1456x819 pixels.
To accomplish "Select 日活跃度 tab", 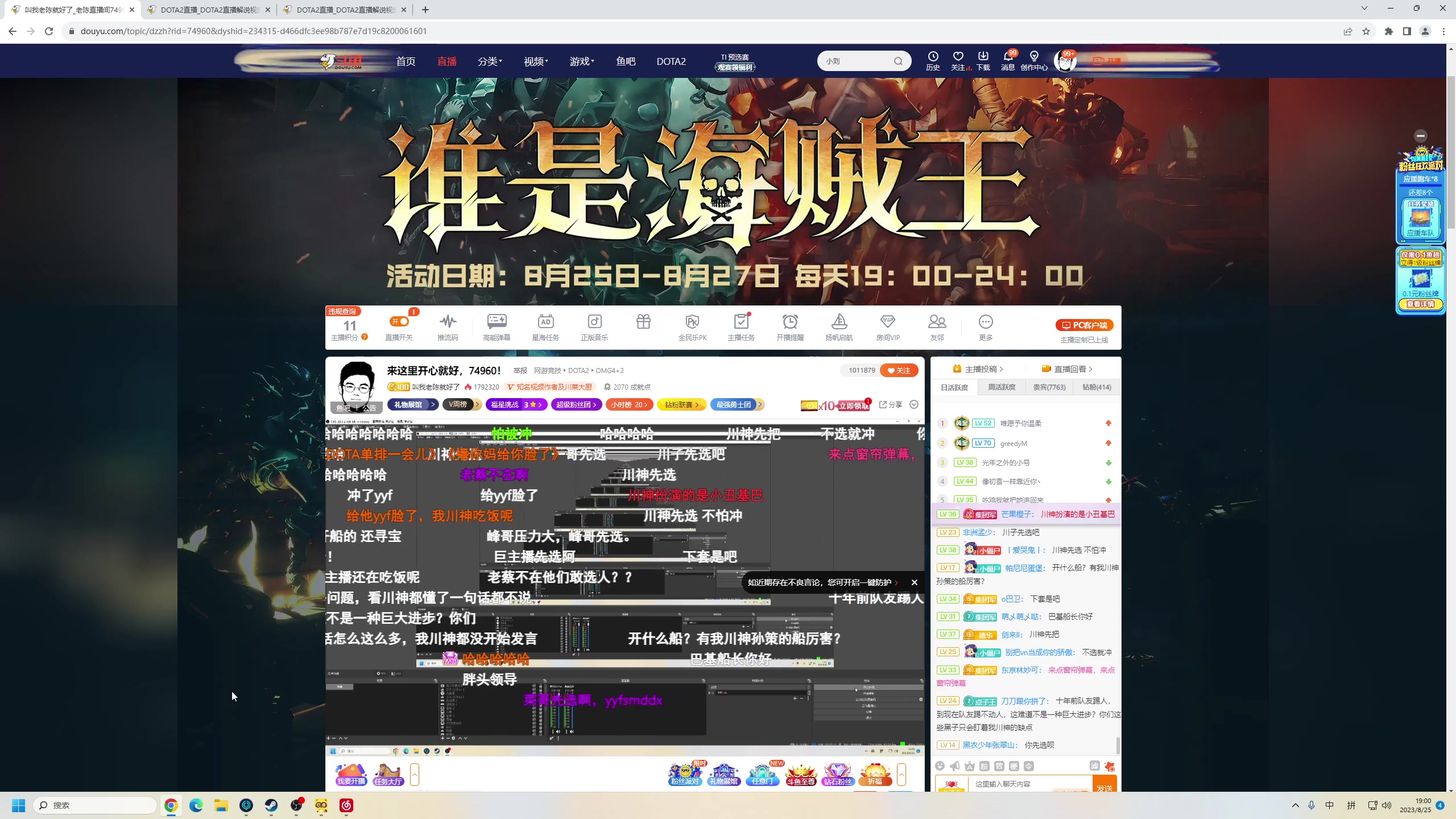I will [954, 387].
